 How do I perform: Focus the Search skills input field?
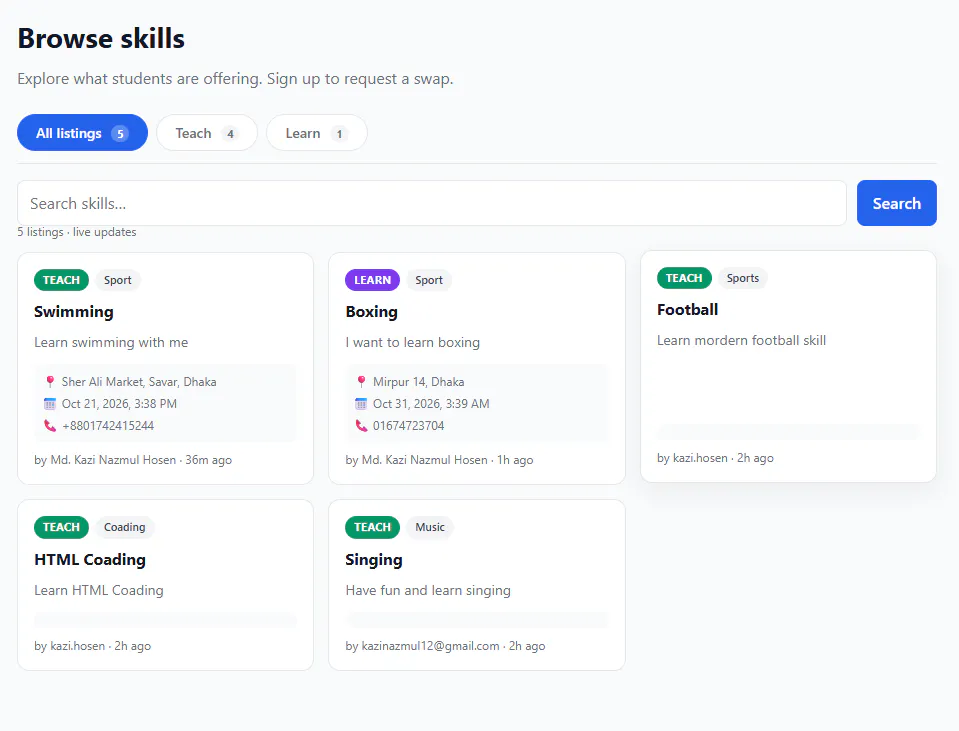point(432,203)
